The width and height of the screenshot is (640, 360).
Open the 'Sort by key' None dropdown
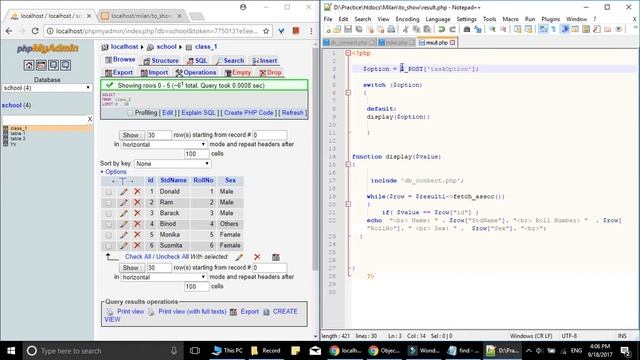173,164
